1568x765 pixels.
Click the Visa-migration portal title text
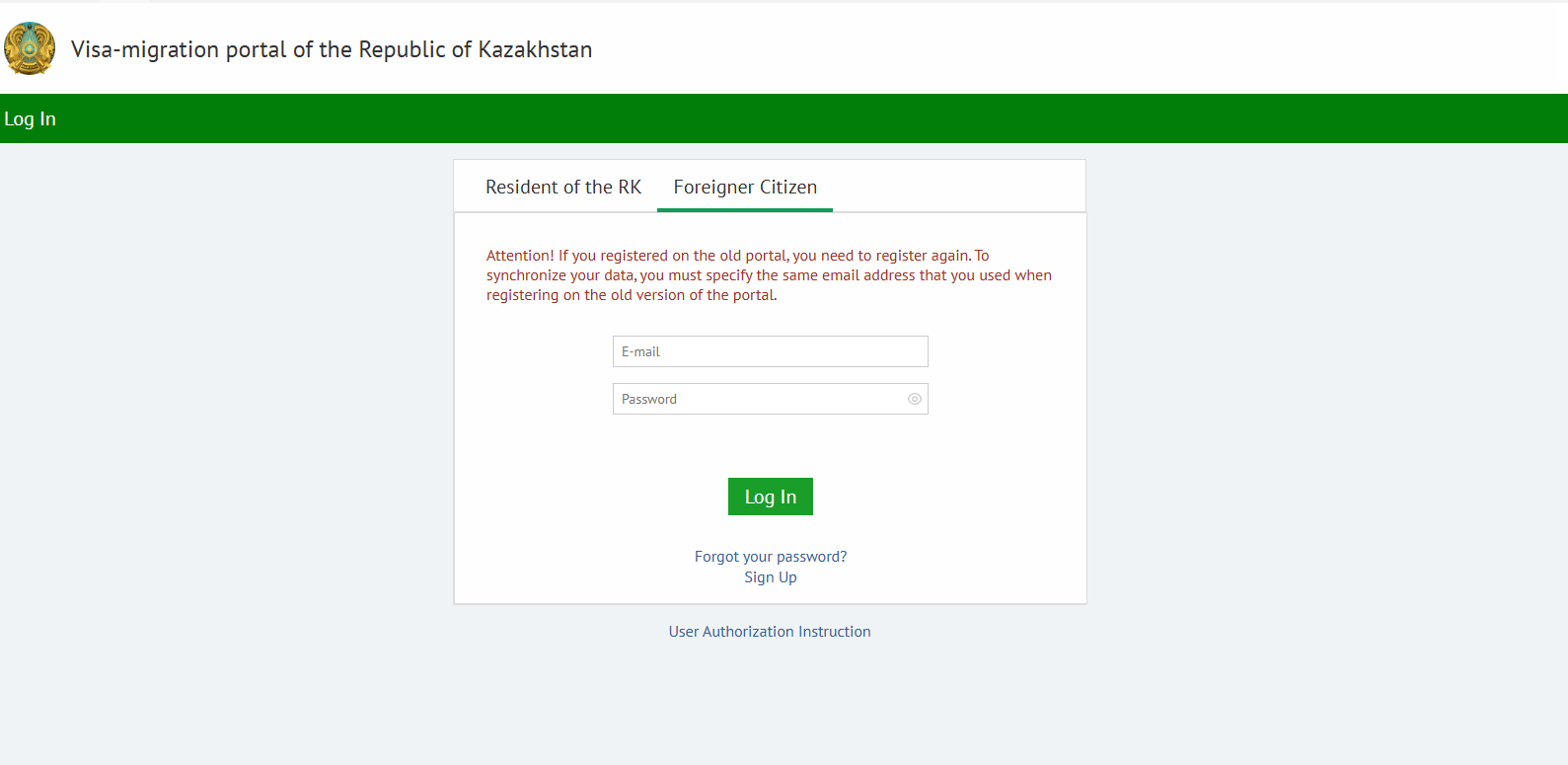point(331,49)
